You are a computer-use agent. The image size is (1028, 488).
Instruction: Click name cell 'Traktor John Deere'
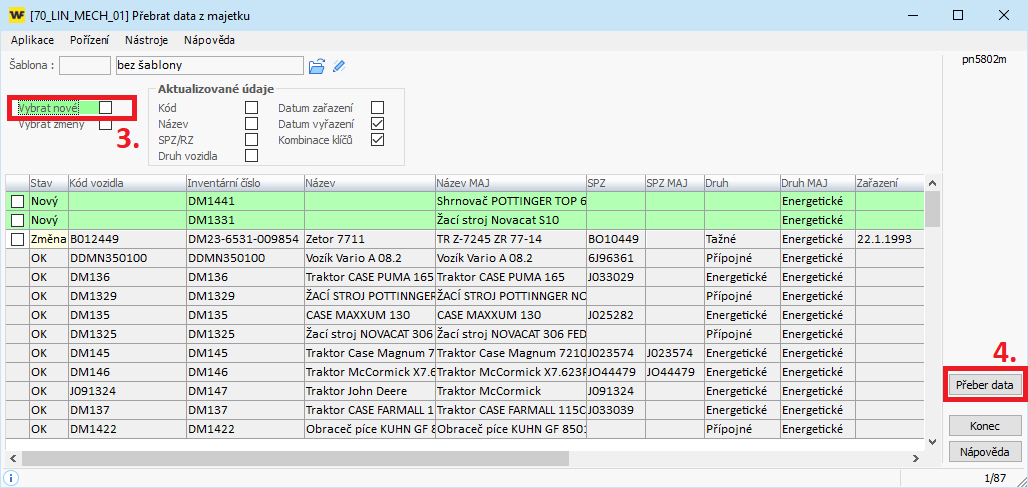(x=370, y=391)
